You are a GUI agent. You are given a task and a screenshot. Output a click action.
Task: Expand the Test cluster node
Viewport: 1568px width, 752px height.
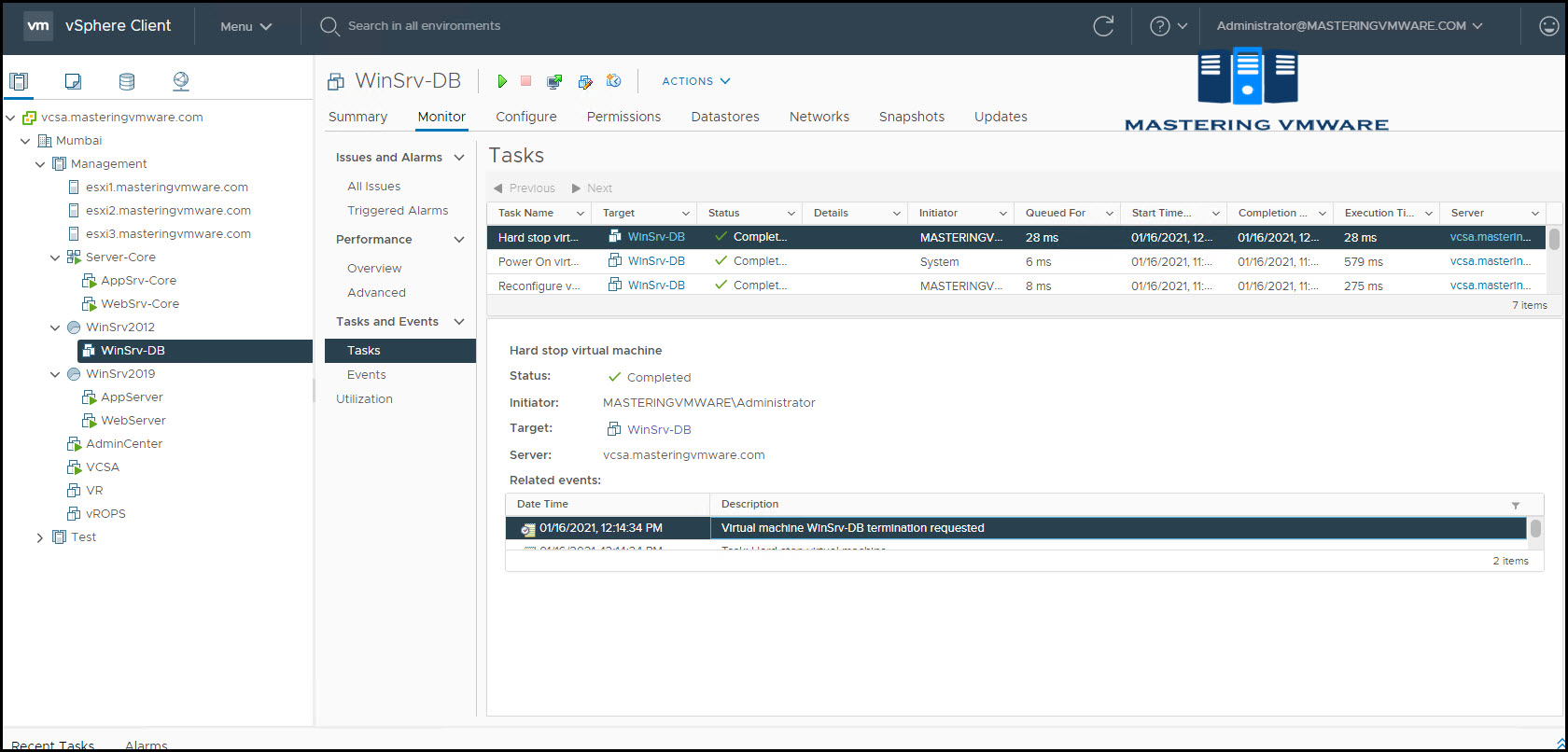(x=40, y=537)
